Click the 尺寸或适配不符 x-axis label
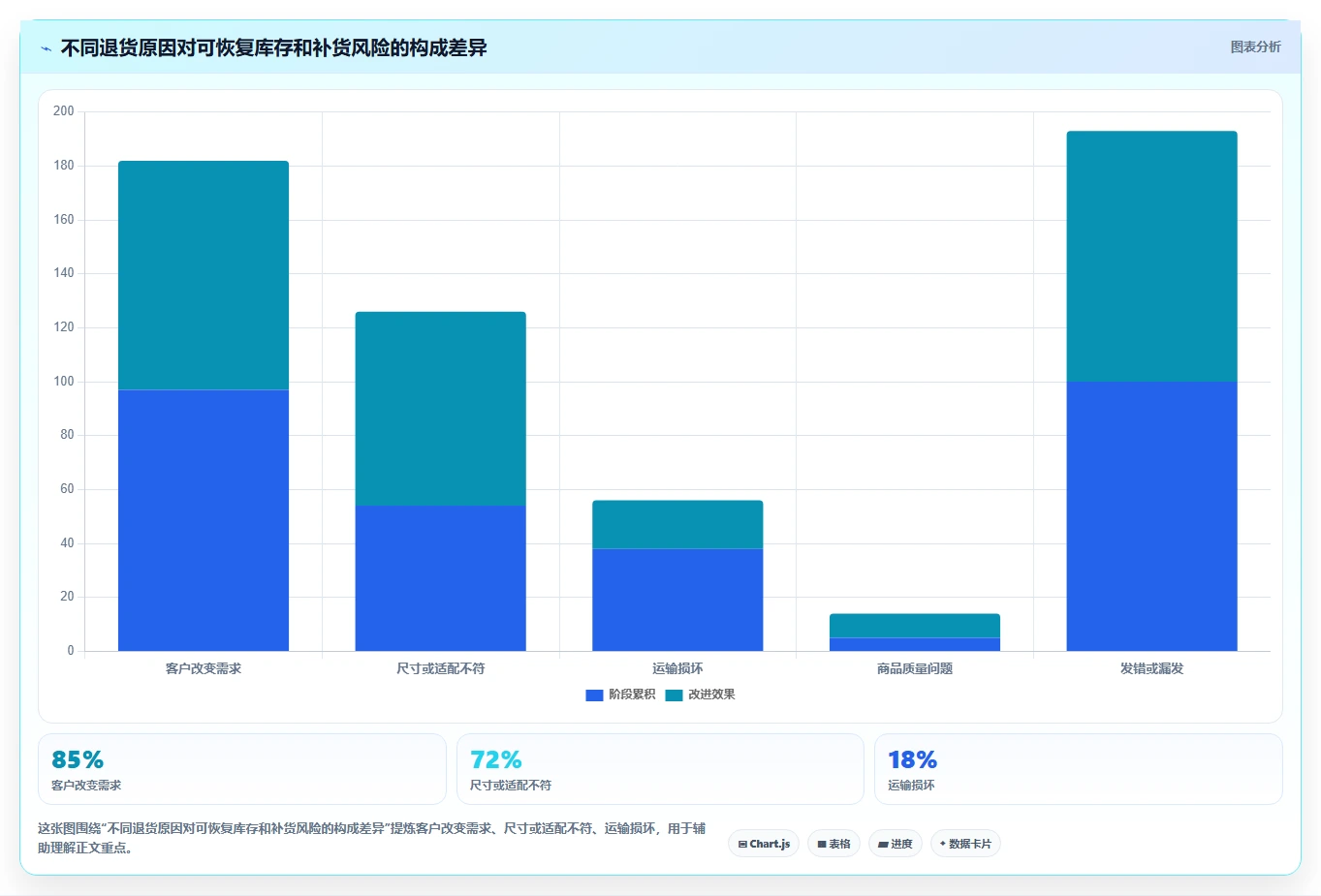The width and height of the screenshot is (1321, 896). click(x=441, y=668)
